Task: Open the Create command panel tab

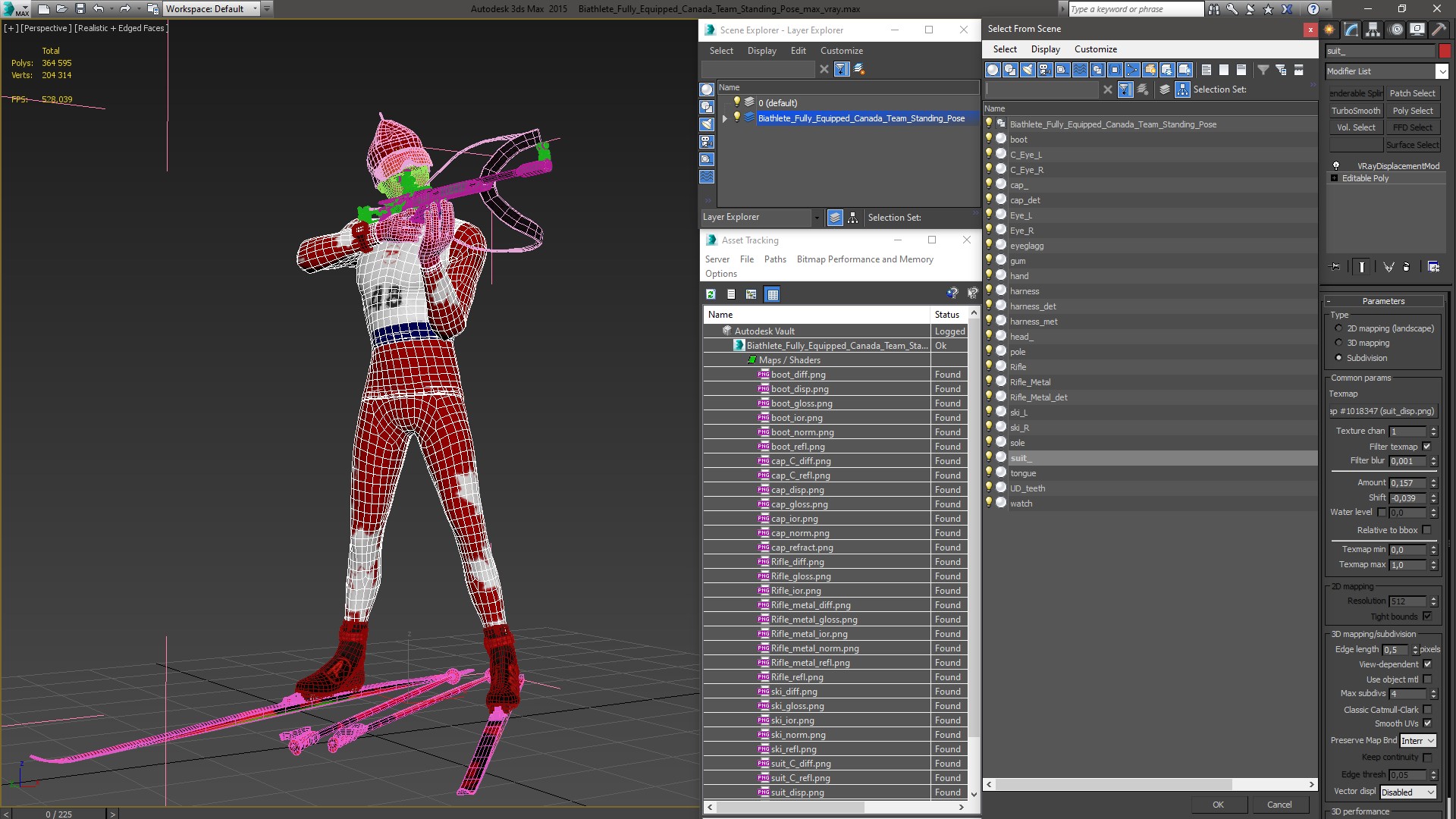Action: tap(1329, 30)
